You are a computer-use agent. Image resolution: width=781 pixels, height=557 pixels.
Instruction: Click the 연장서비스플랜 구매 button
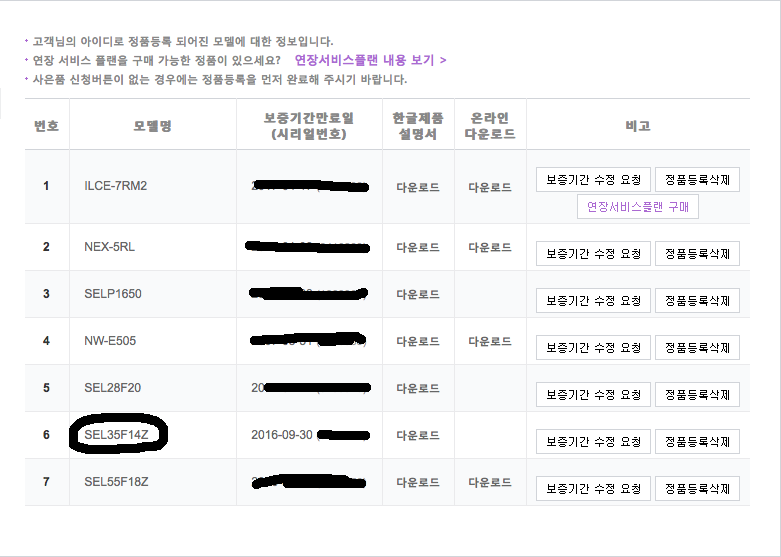tap(638, 207)
